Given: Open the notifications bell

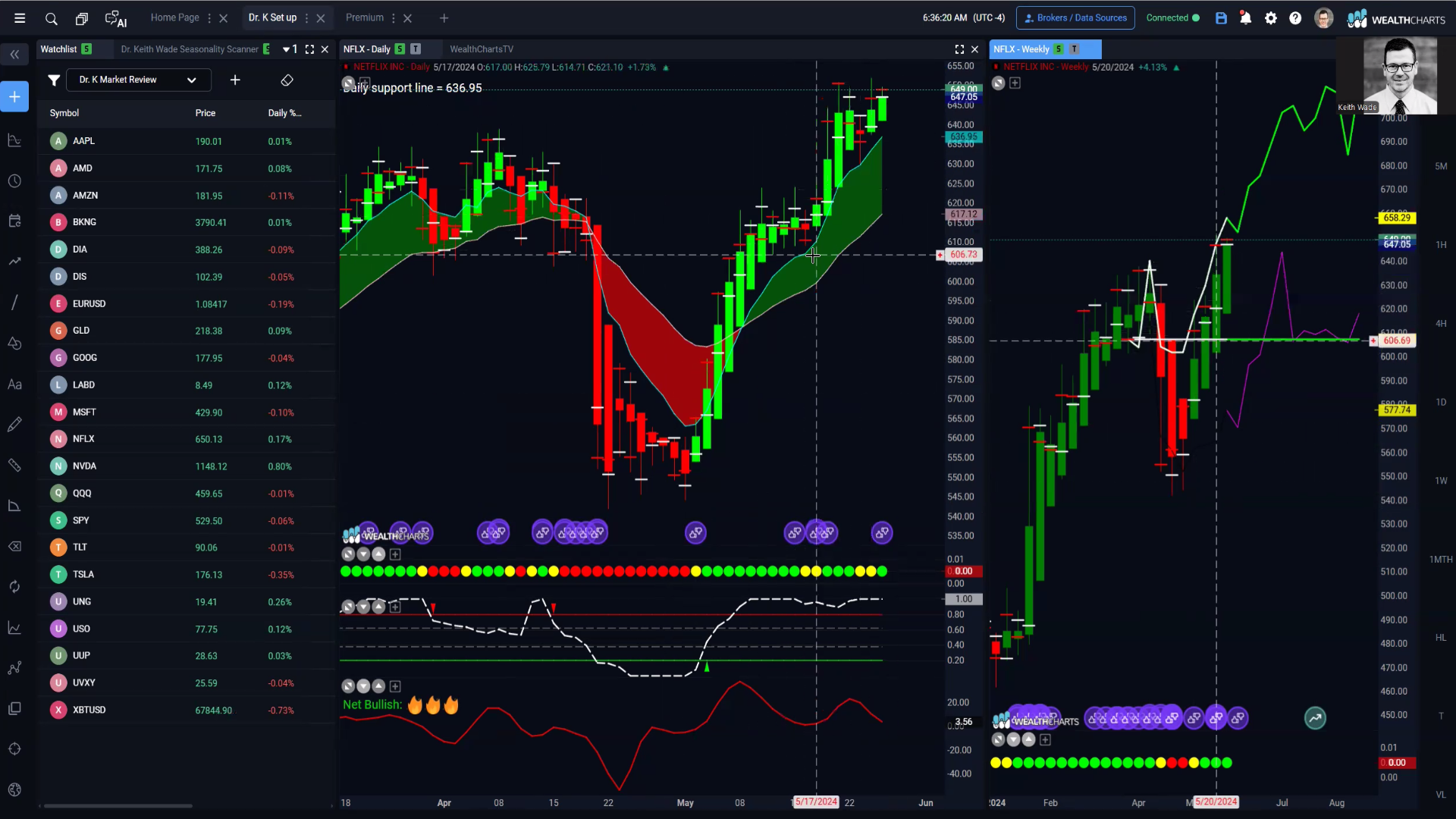Looking at the screenshot, I should coord(1245,18).
